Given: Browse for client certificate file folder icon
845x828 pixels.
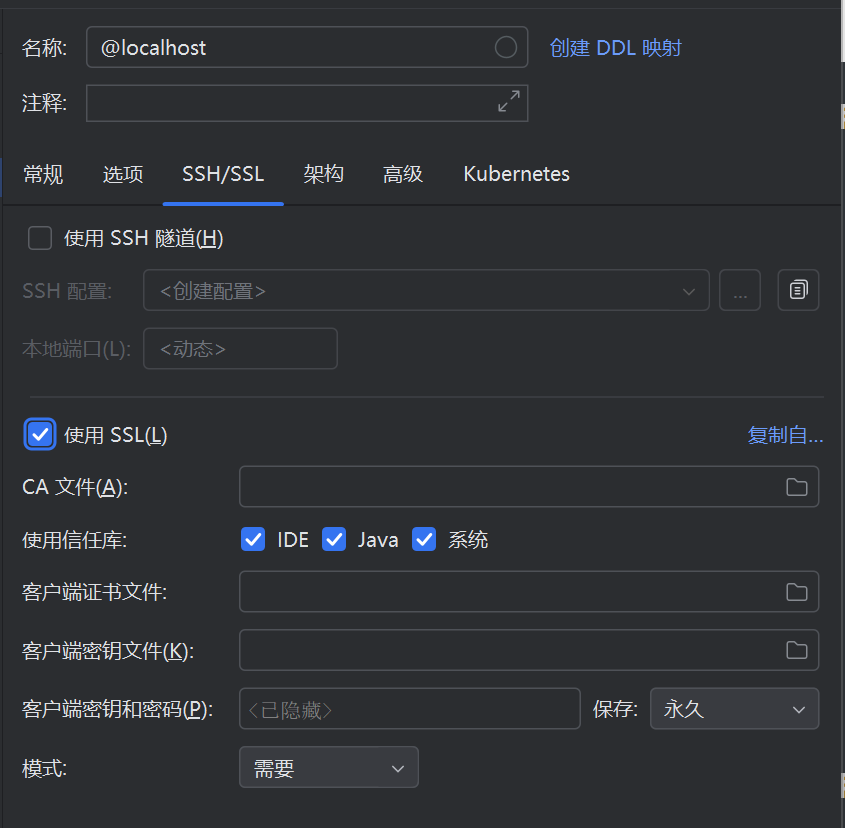Looking at the screenshot, I should click(796, 592).
